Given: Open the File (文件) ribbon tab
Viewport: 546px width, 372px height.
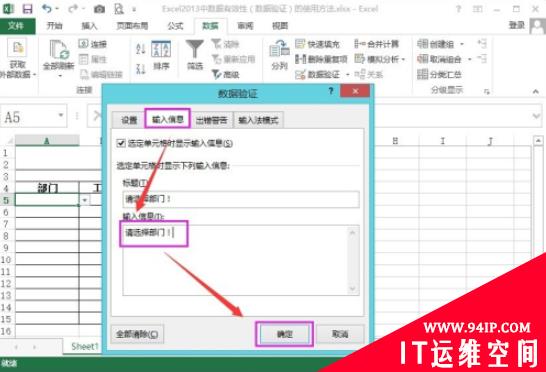Looking at the screenshot, I should pyautogui.click(x=16, y=26).
